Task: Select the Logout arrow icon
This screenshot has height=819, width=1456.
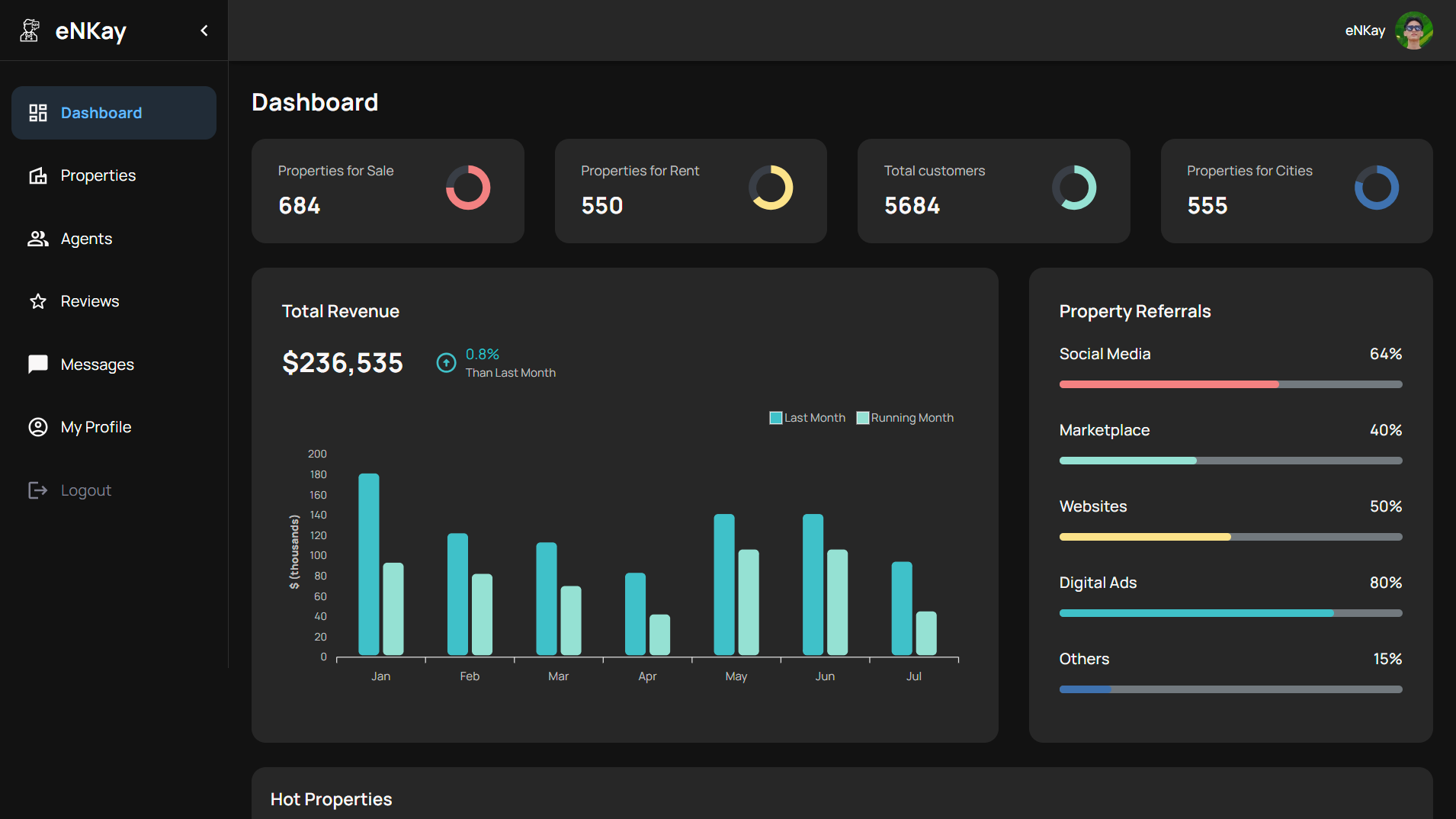Action: coord(38,490)
